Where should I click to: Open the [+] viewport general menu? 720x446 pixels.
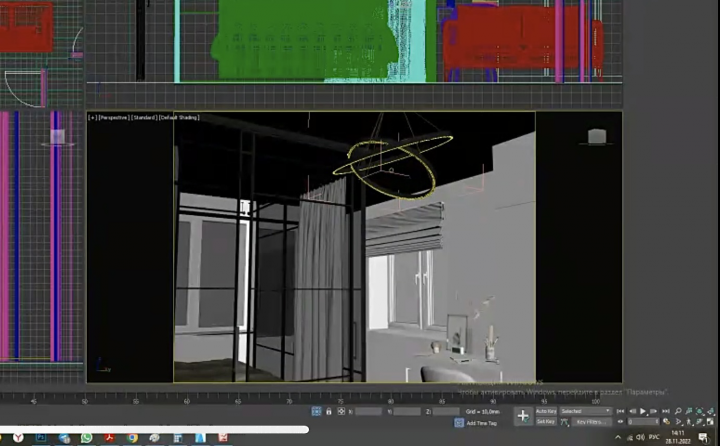pos(92,118)
